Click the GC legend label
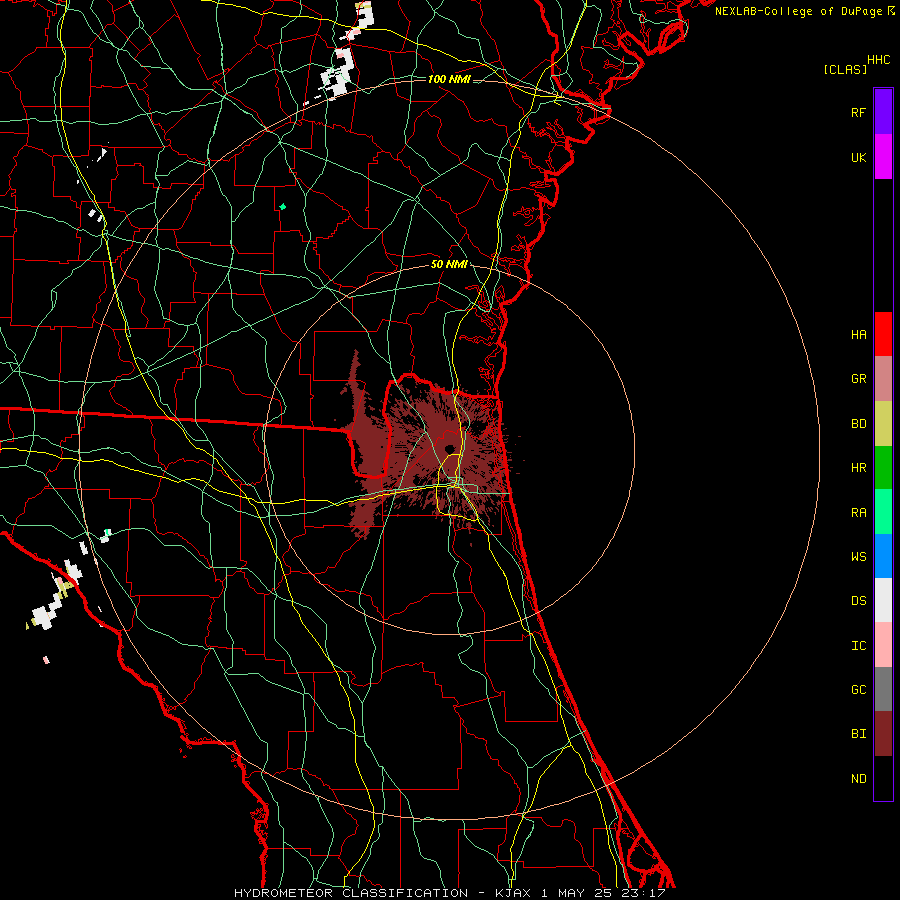The image size is (900, 900). [x=858, y=689]
